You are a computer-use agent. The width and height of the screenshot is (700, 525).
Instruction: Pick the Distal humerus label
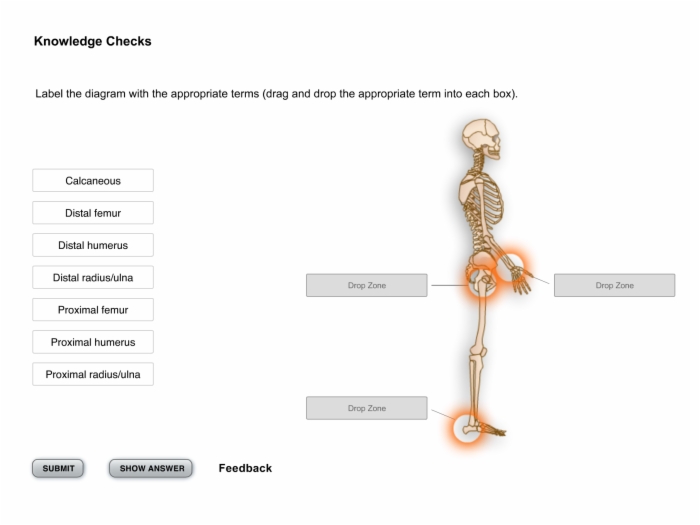[93, 245]
